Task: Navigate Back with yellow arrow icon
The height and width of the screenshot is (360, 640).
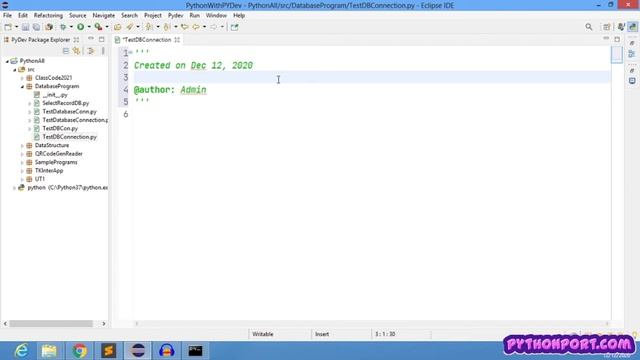Action: point(196,27)
